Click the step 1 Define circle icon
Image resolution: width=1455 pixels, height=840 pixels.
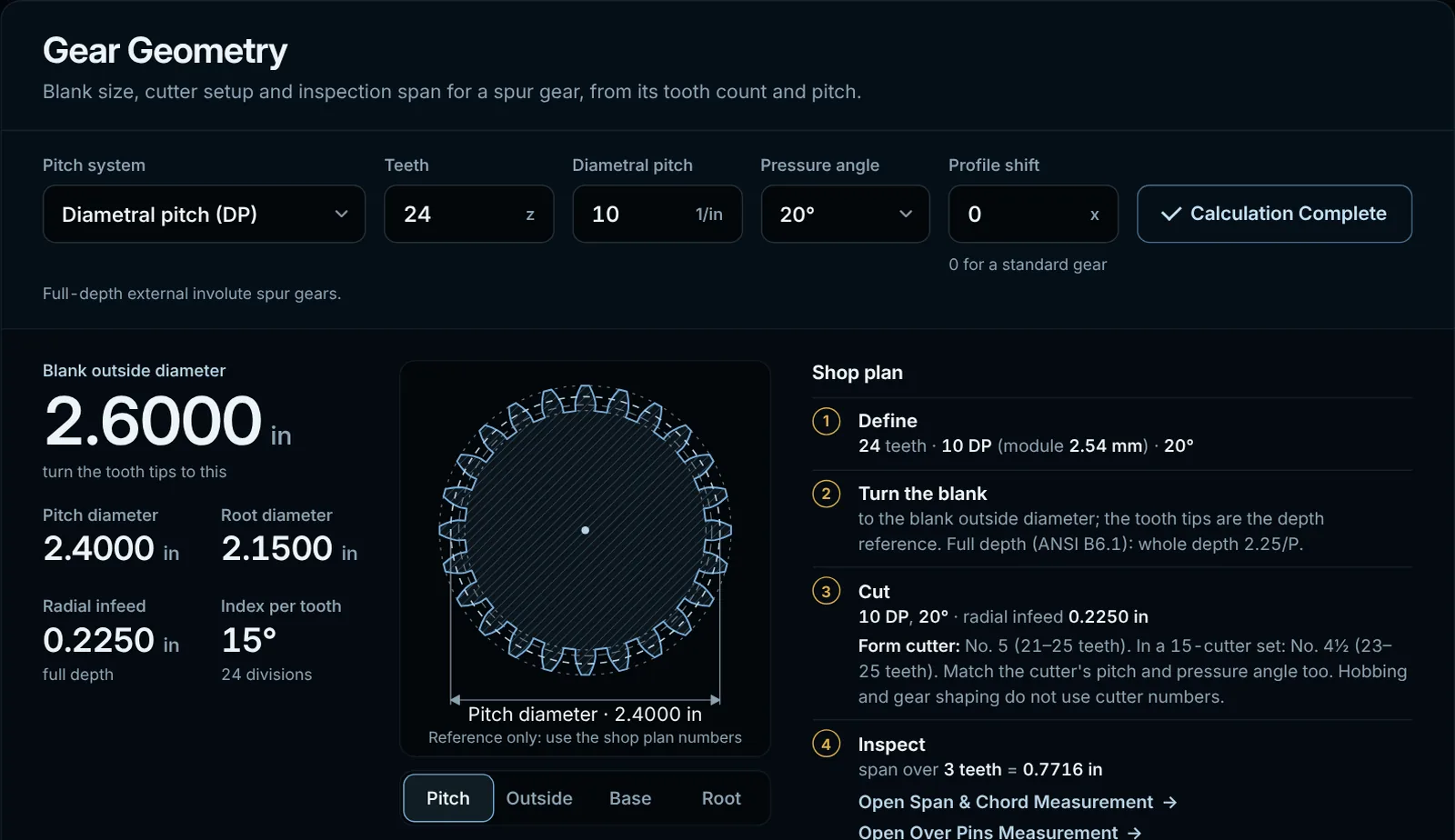(x=826, y=422)
